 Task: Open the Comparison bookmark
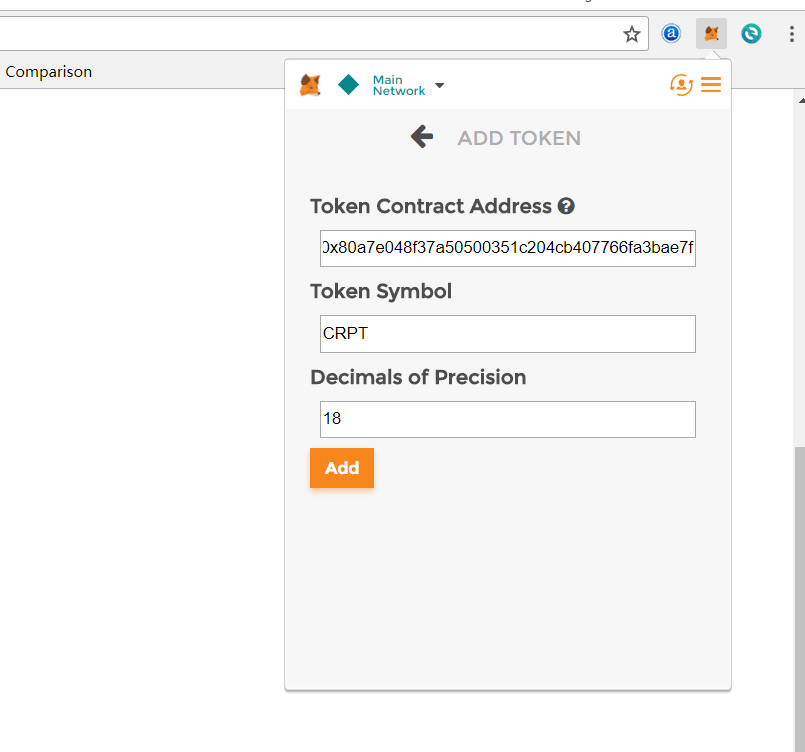coord(49,72)
